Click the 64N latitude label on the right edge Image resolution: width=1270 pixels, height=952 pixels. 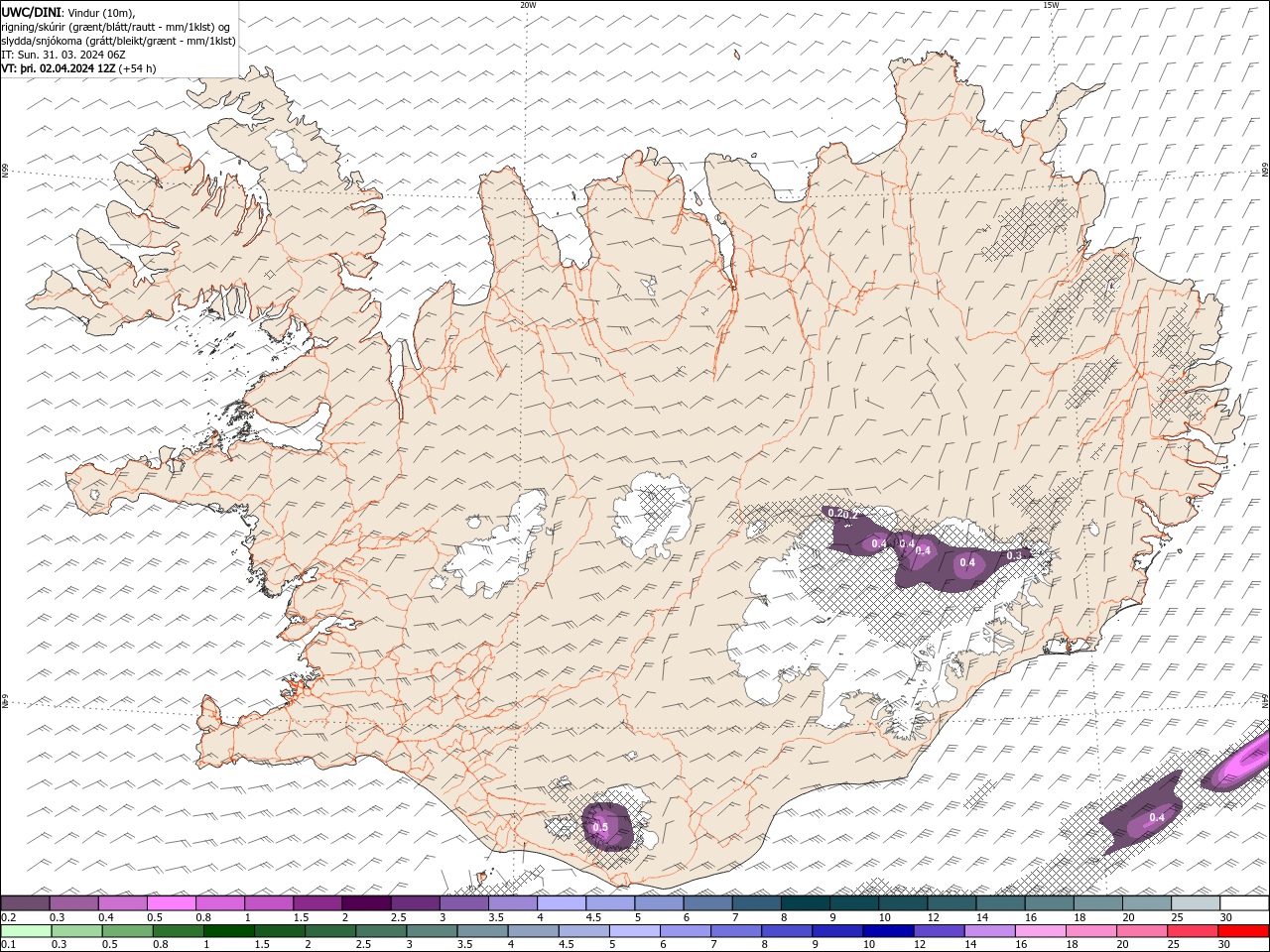(x=1265, y=701)
